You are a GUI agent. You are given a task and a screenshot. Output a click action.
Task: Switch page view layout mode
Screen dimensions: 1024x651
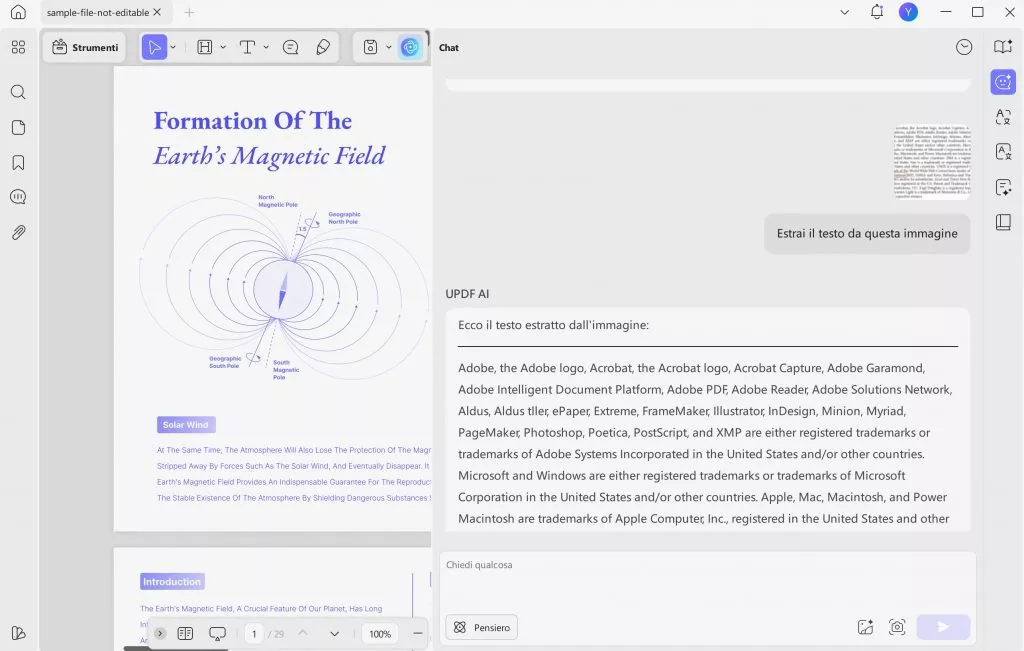[x=185, y=633]
